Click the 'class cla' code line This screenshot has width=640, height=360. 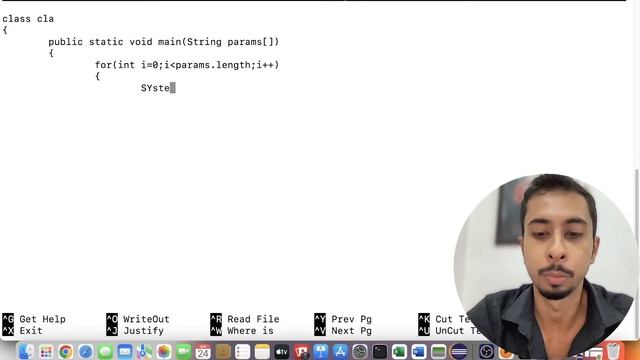tap(28, 19)
